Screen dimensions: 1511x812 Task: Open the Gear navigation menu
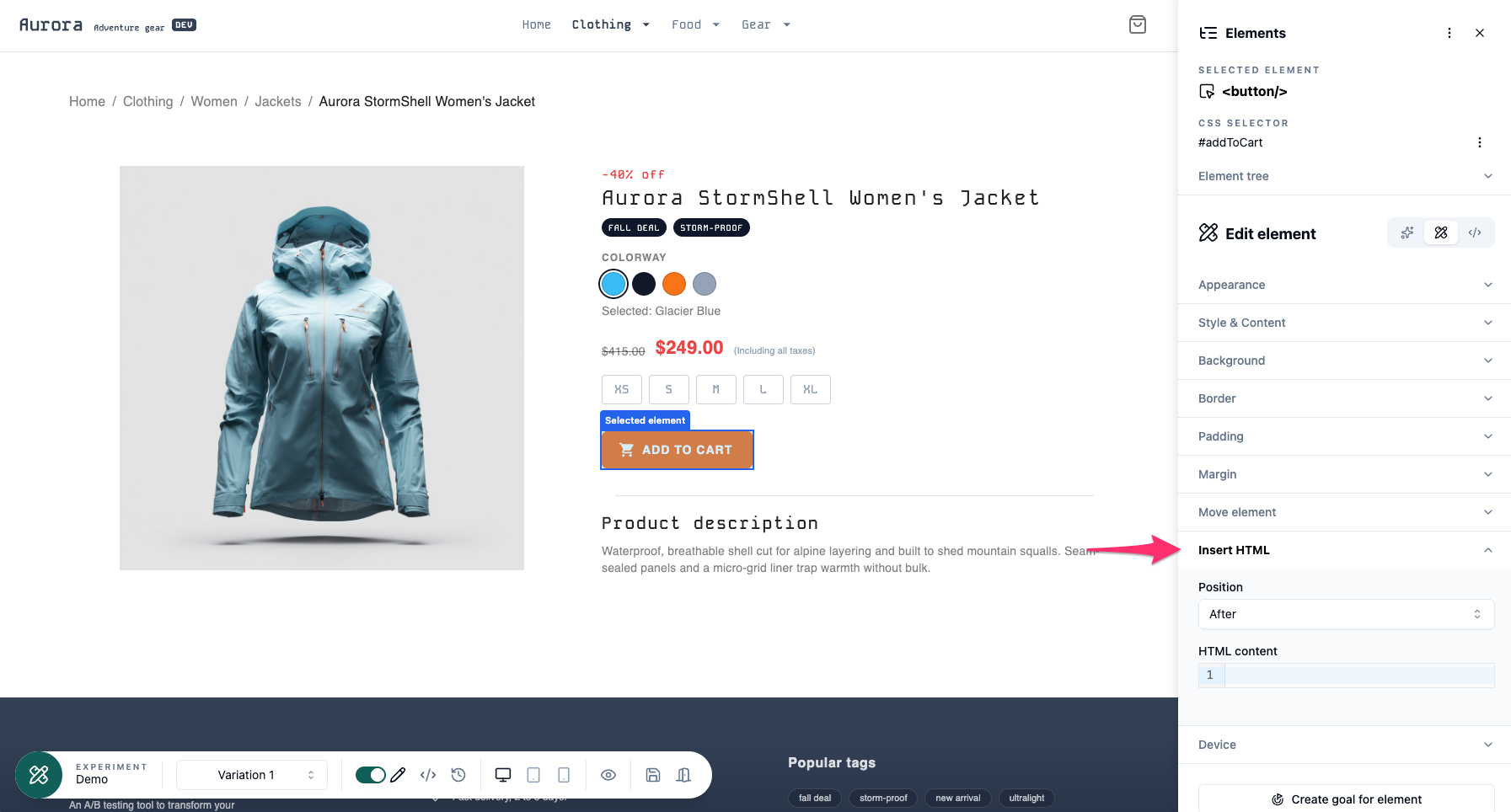pos(765,24)
